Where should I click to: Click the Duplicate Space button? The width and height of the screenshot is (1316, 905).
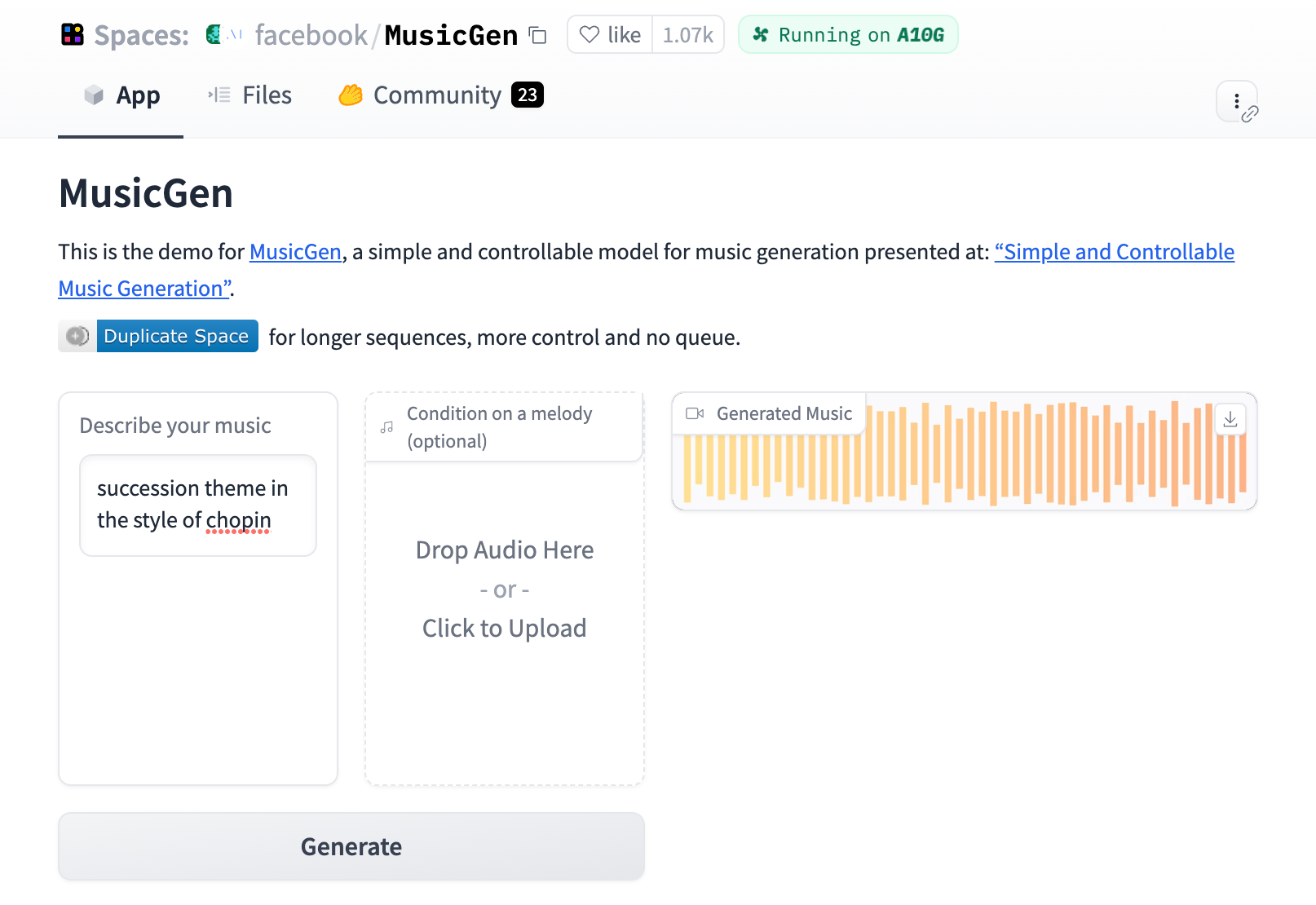tap(158, 336)
